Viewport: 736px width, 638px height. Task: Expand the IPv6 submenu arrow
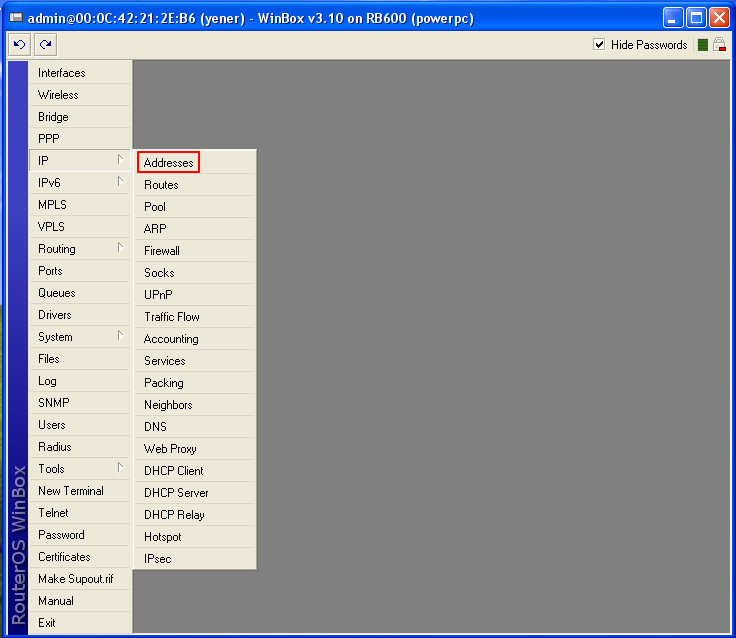tap(121, 182)
